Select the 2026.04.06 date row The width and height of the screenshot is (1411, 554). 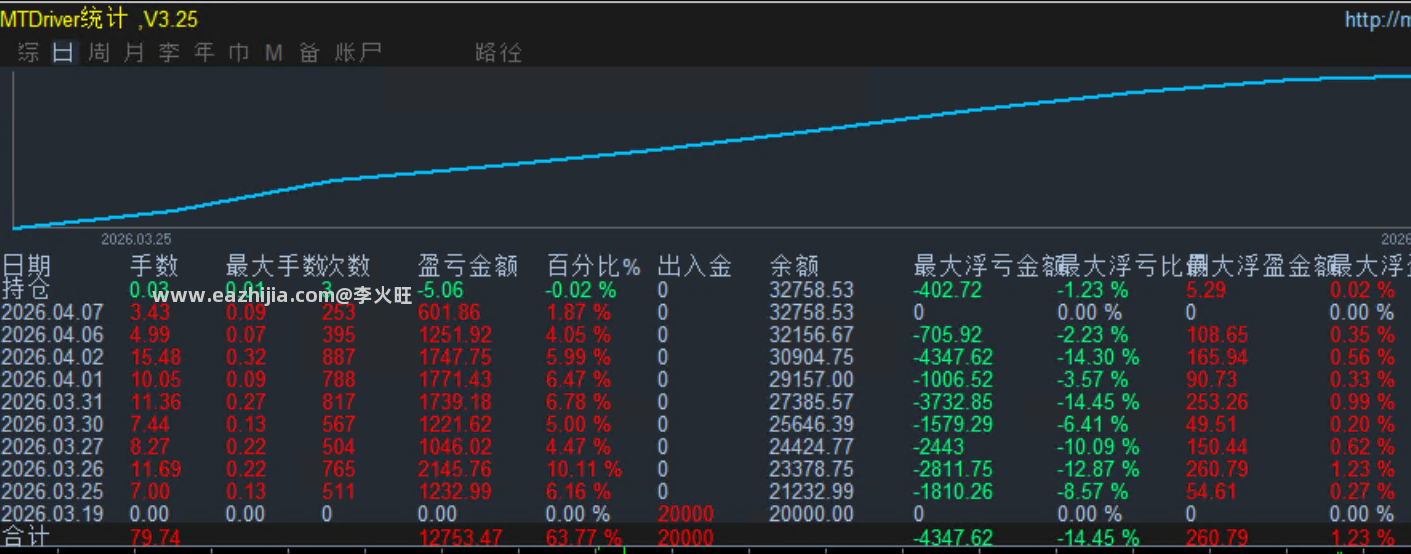point(52,334)
